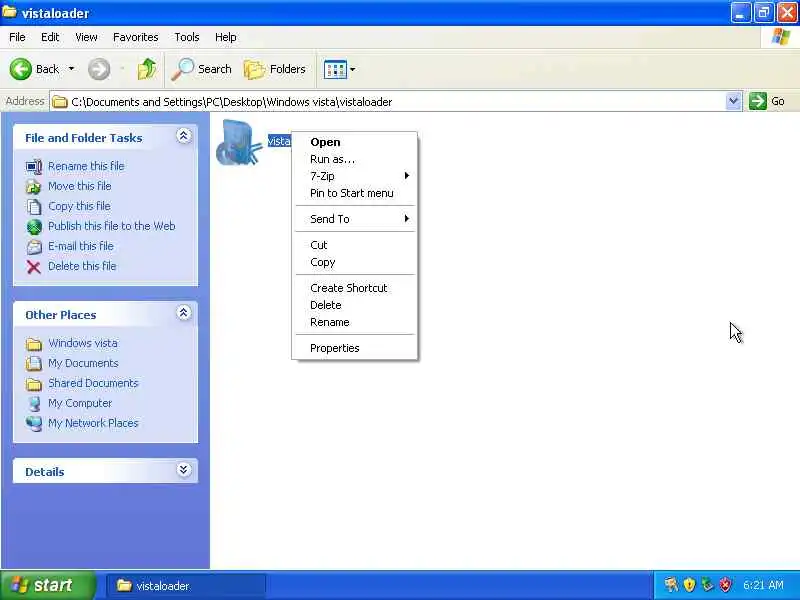Click the red shield tray icon
The image size is (800, 600).
click(725, 585)
